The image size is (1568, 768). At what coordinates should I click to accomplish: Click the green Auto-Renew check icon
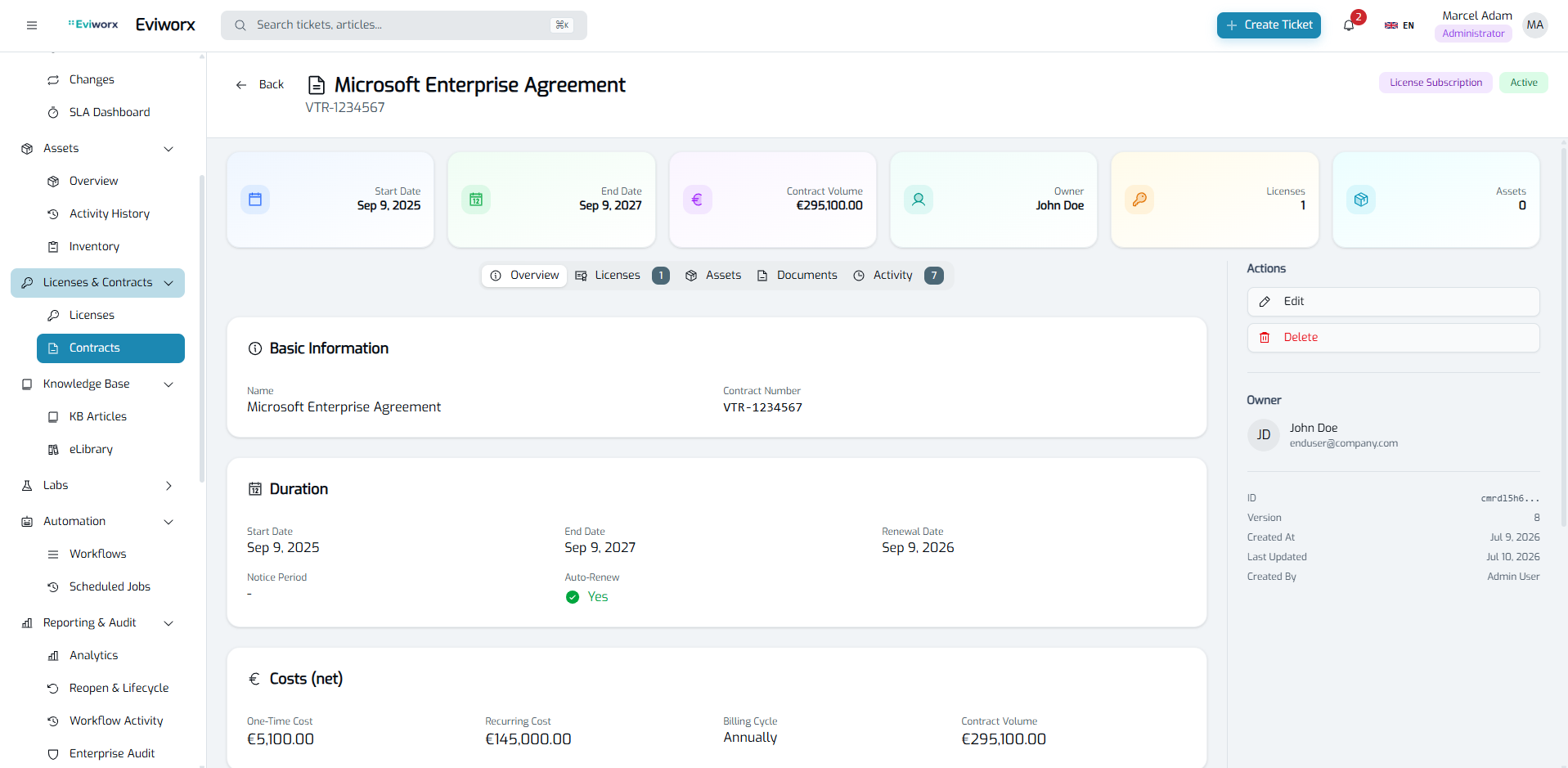[573, 597]
